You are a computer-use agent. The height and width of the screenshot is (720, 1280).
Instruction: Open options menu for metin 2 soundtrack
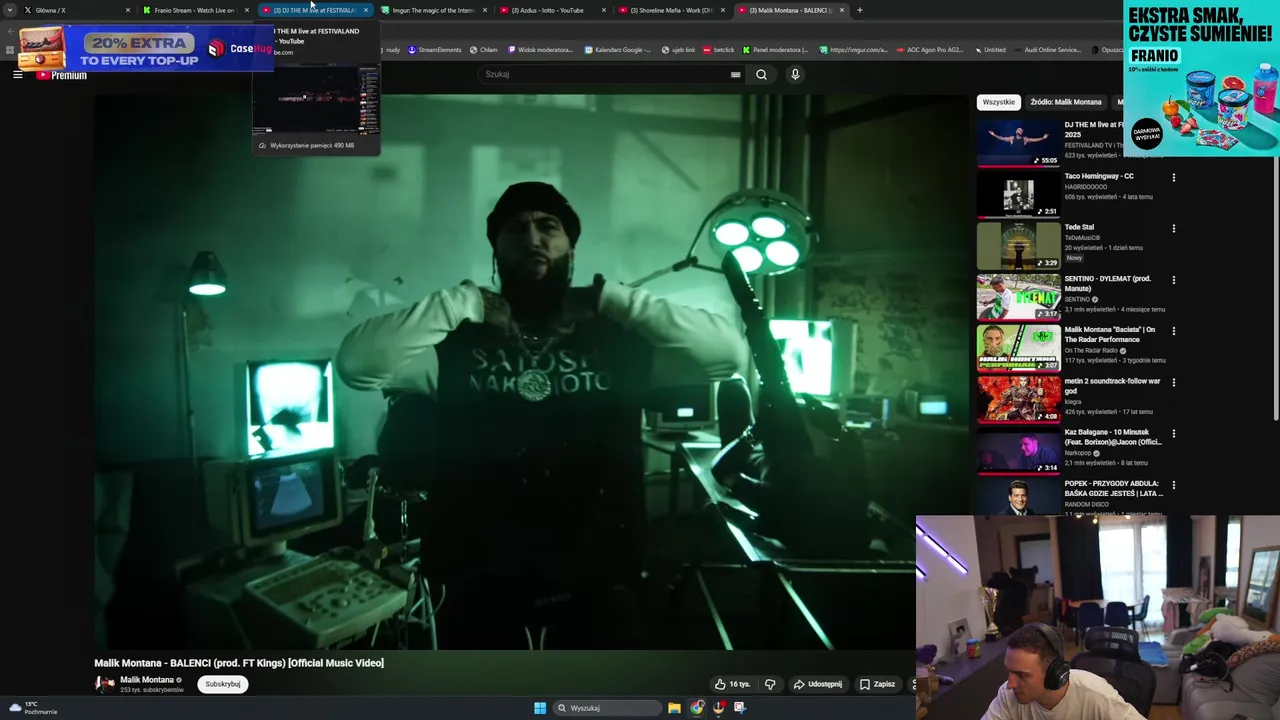pos(1173,383)
